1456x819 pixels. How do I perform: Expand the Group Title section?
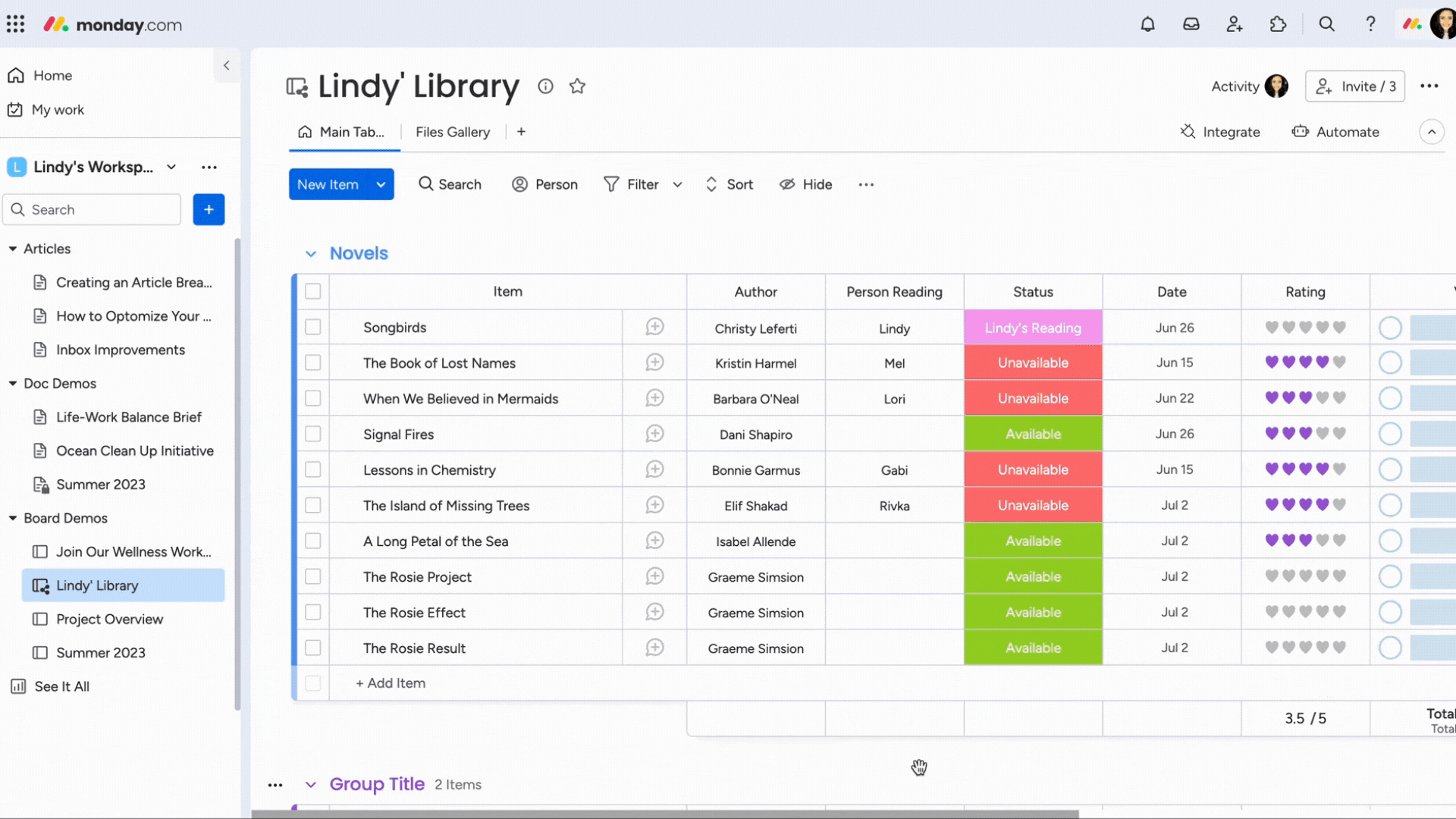click(x=310, y=784)
